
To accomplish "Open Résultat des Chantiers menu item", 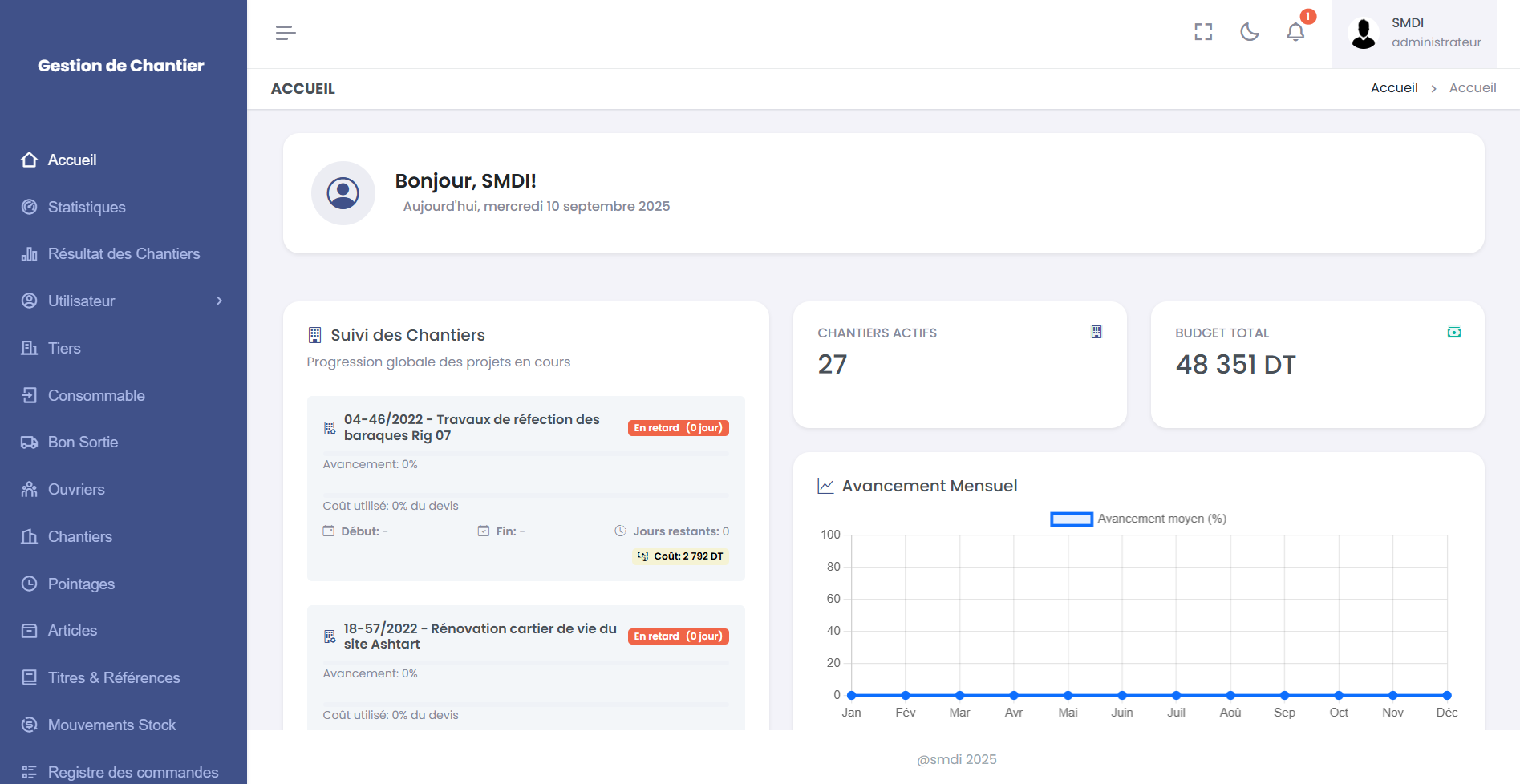I will [124, 254].
